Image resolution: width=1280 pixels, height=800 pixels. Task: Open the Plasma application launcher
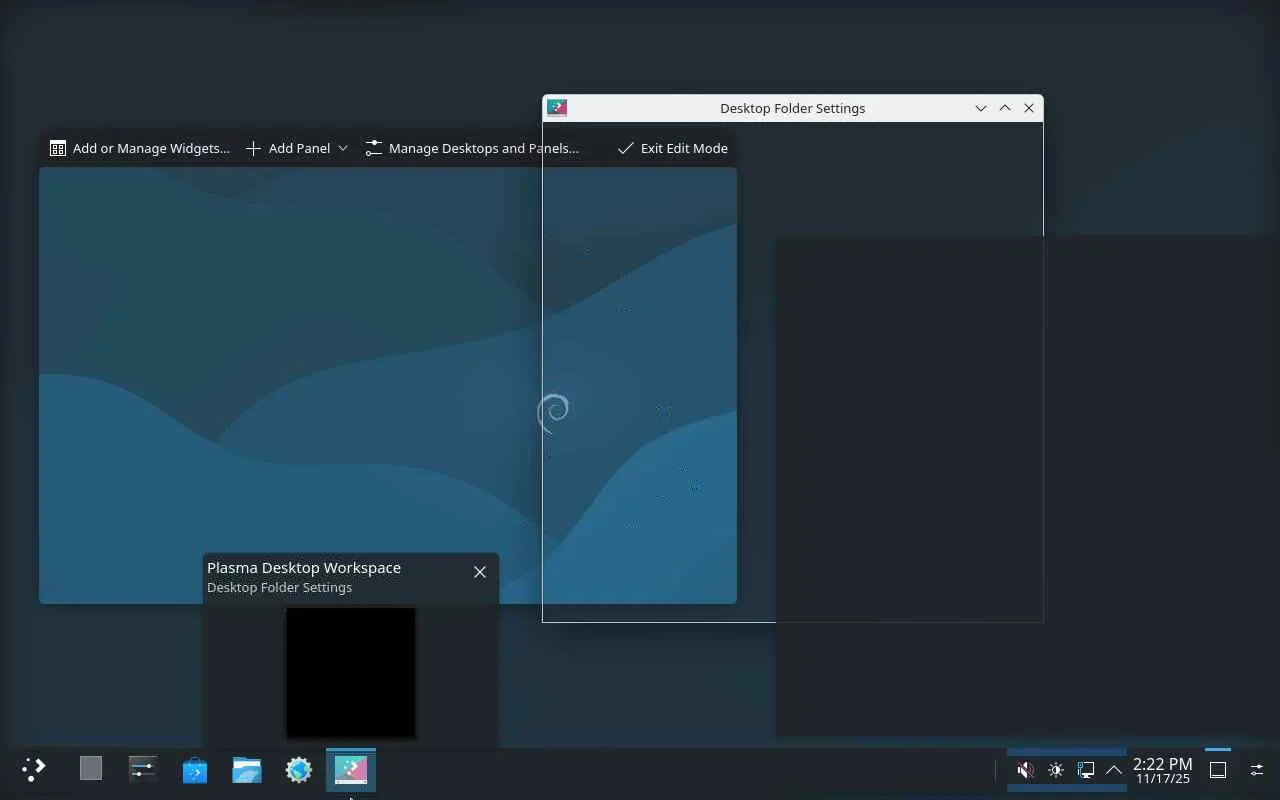point(34,769)
